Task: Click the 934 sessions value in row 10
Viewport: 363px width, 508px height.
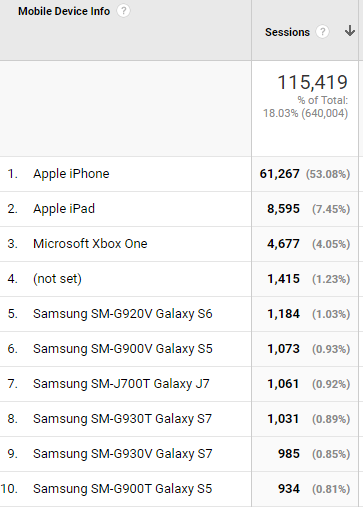Action: pos(289,489)
